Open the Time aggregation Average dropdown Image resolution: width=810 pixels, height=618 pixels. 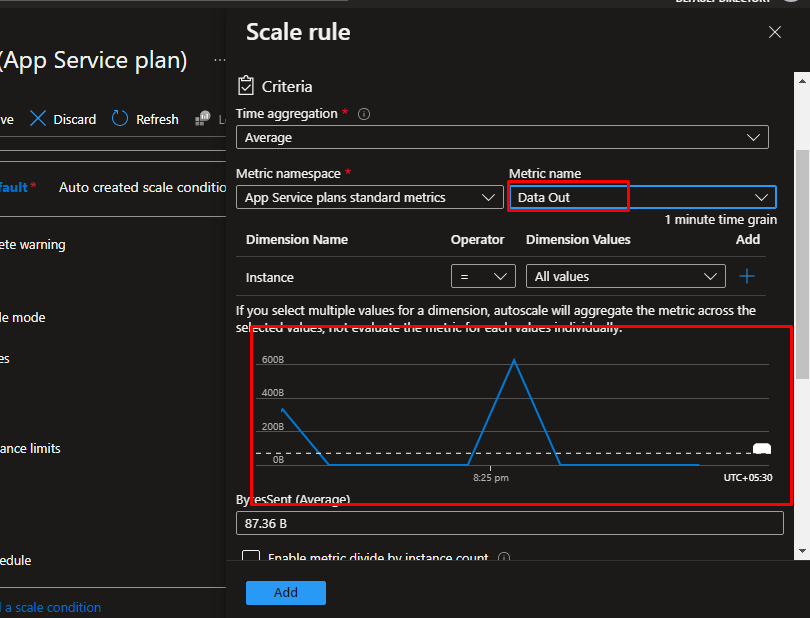pyautogui.click(x=502, y=138)
